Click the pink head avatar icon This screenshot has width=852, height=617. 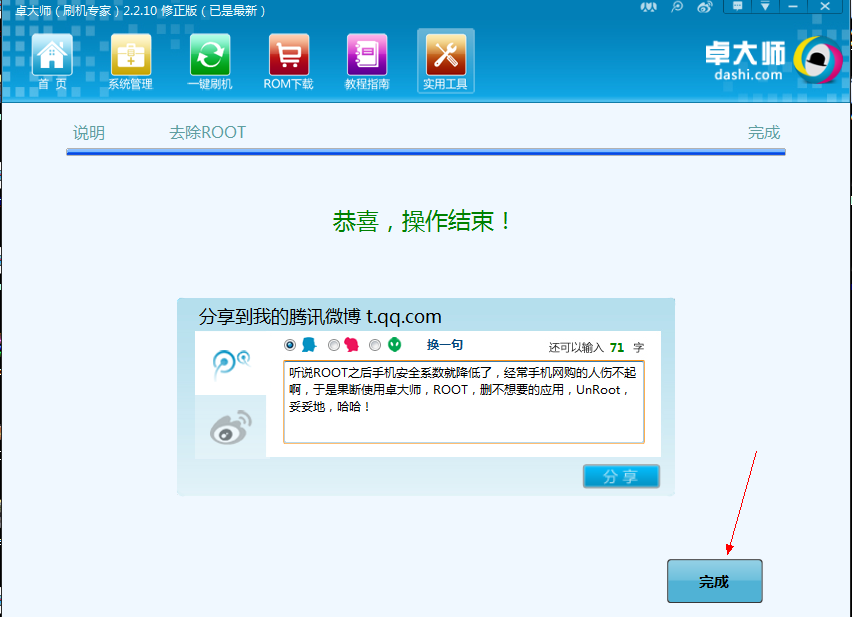coord(352,344)
